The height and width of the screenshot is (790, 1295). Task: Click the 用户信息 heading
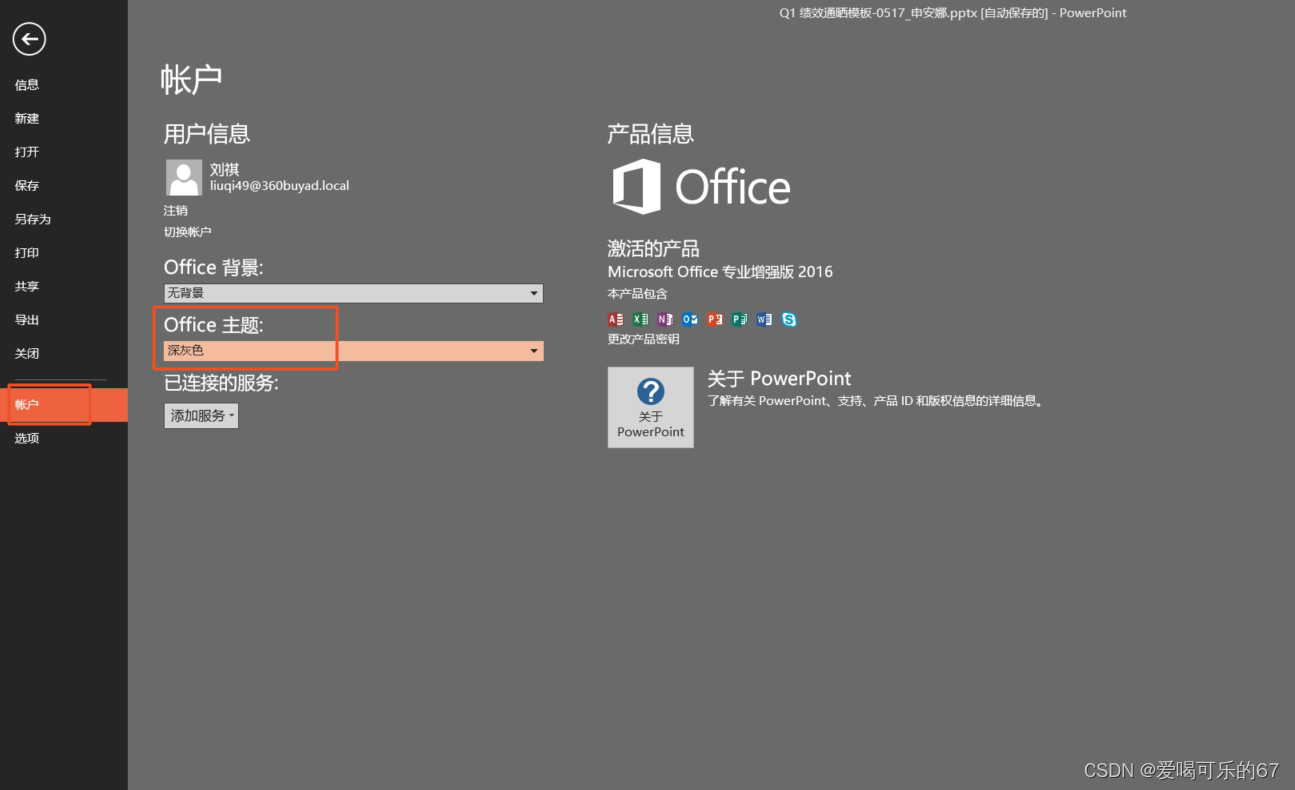pyautogui.click(x=207, y=134)
